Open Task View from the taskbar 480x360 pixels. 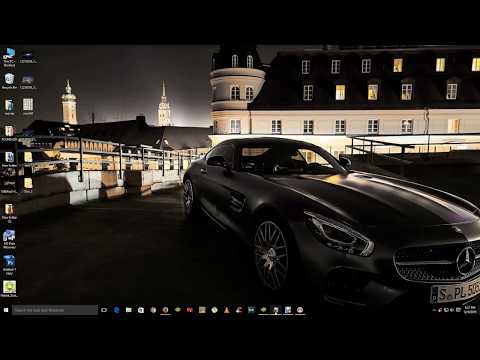104,310
